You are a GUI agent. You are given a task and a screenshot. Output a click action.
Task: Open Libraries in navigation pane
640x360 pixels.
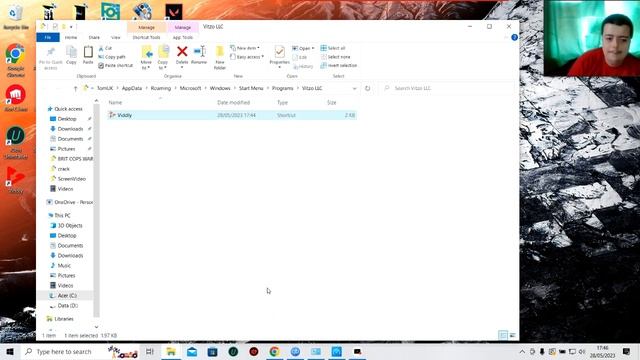(64, 319)
